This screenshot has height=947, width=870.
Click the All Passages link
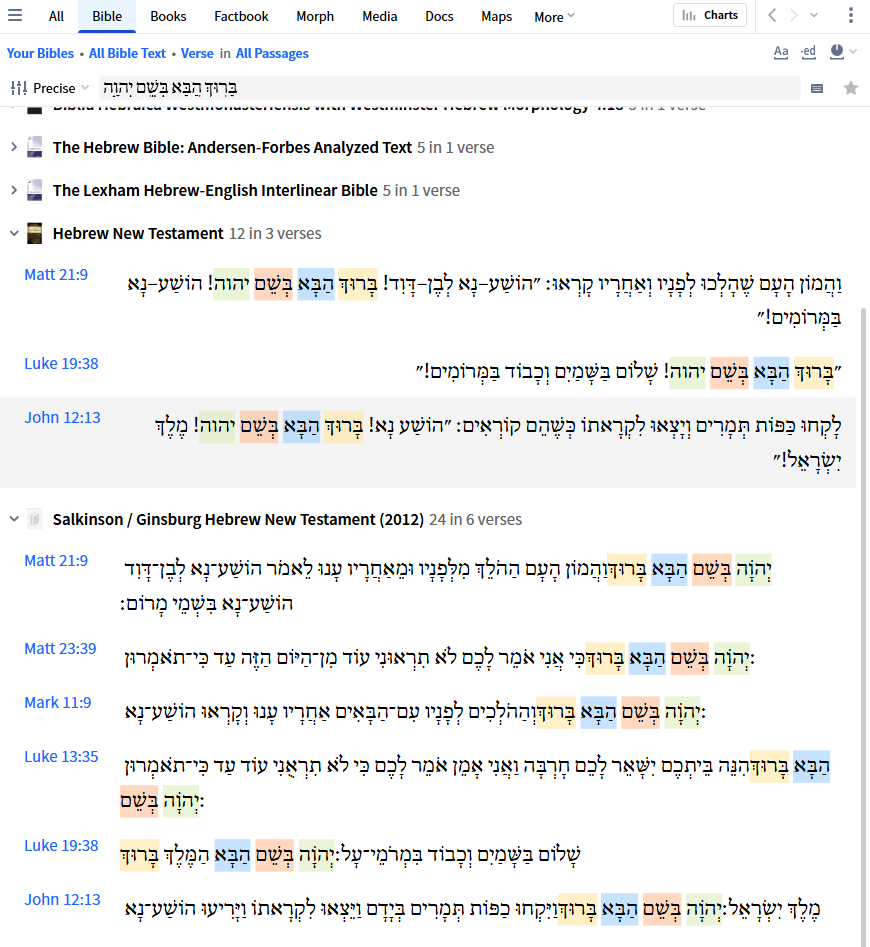272,53
